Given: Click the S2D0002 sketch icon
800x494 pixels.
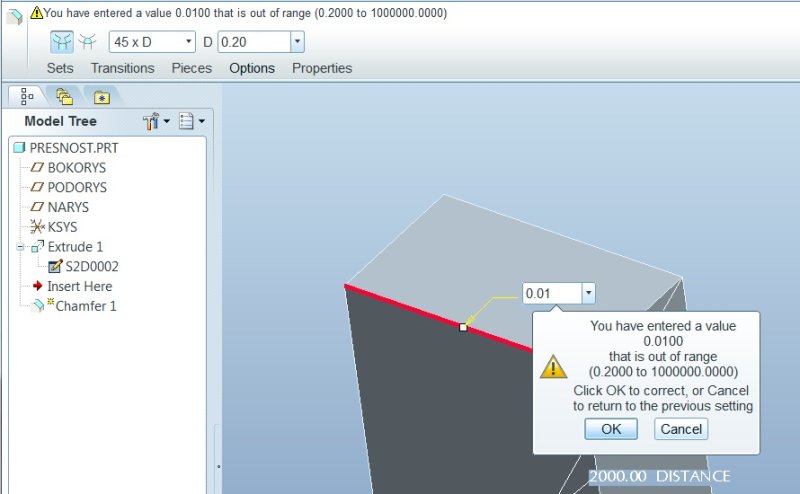Looking at the screenshot, I should [x=55, y=266].
